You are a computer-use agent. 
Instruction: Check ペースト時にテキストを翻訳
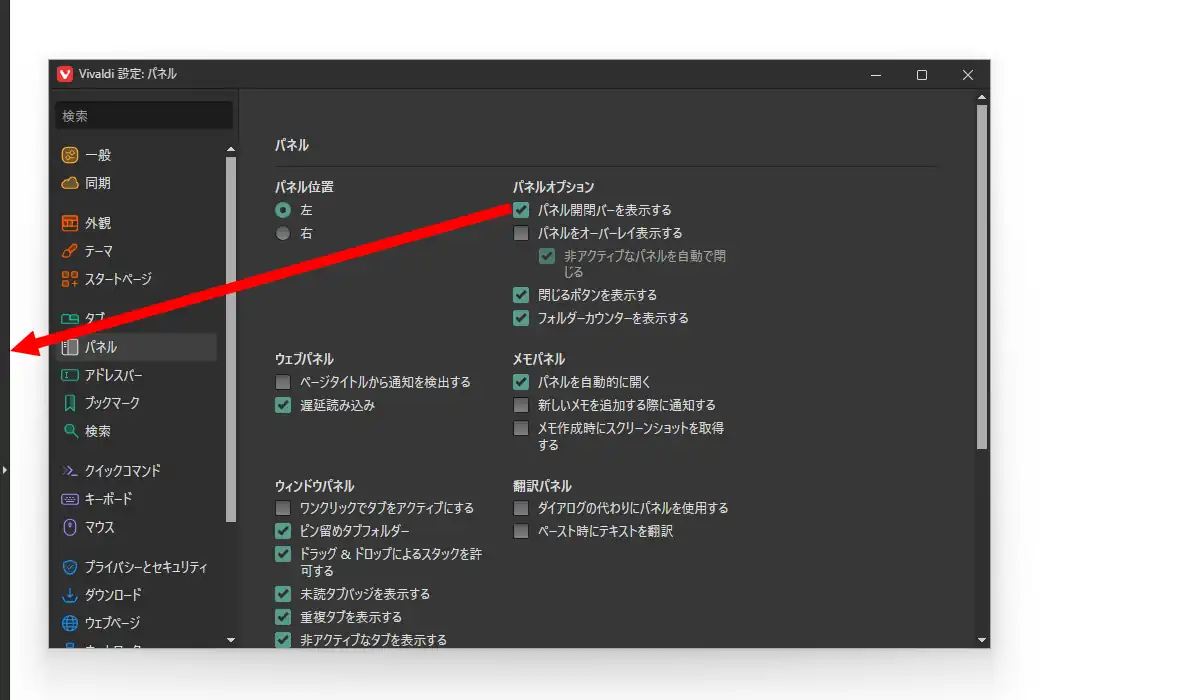tap(521, 531)
